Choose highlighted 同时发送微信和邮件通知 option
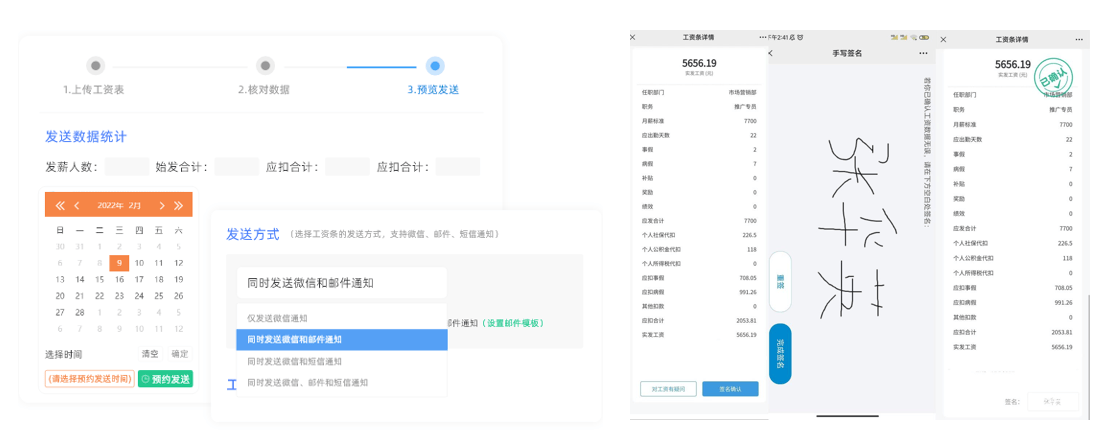The width and height of the screenshot is (1110, 445). tap(341, 340)
